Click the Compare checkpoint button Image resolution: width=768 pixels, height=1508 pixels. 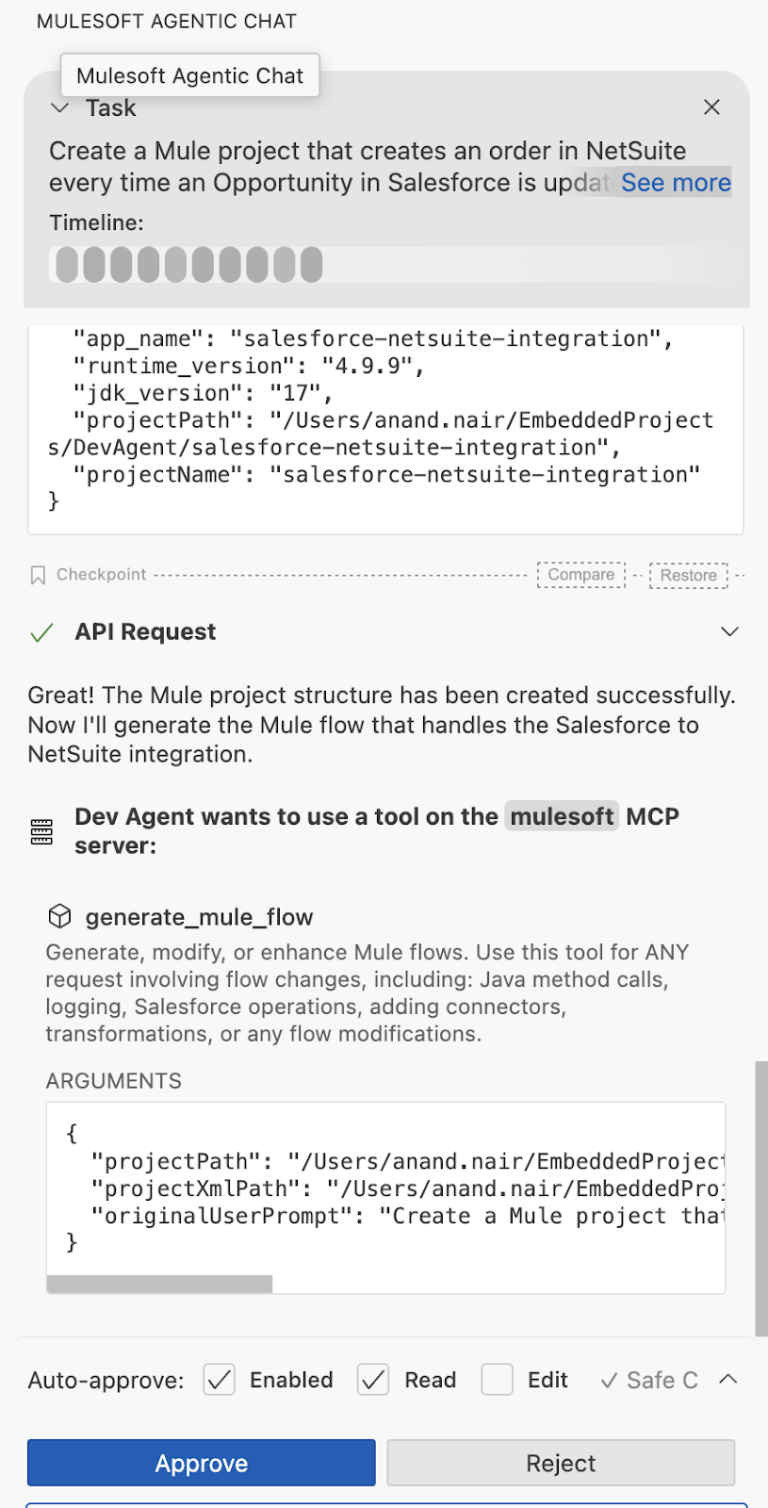[x=581, y=574]
